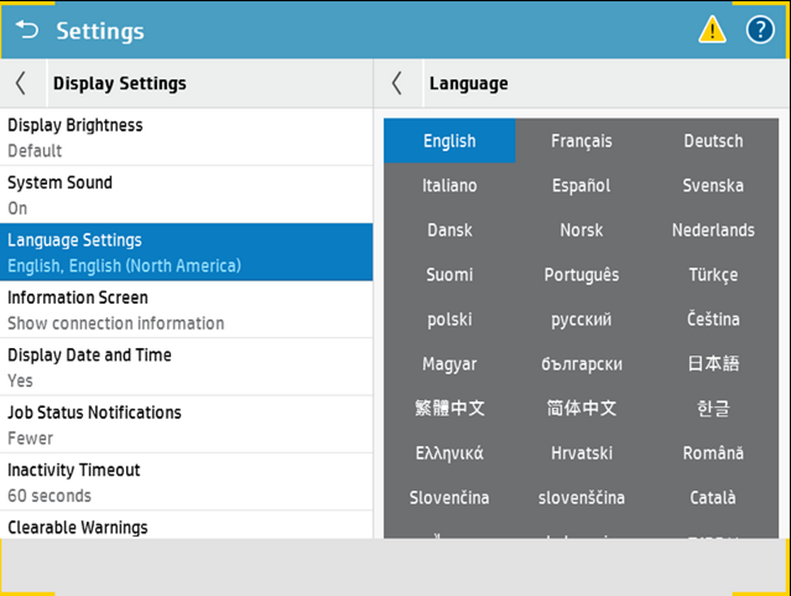Open Display Date and Time setting
791x596 pixels.
pos(186,367)
